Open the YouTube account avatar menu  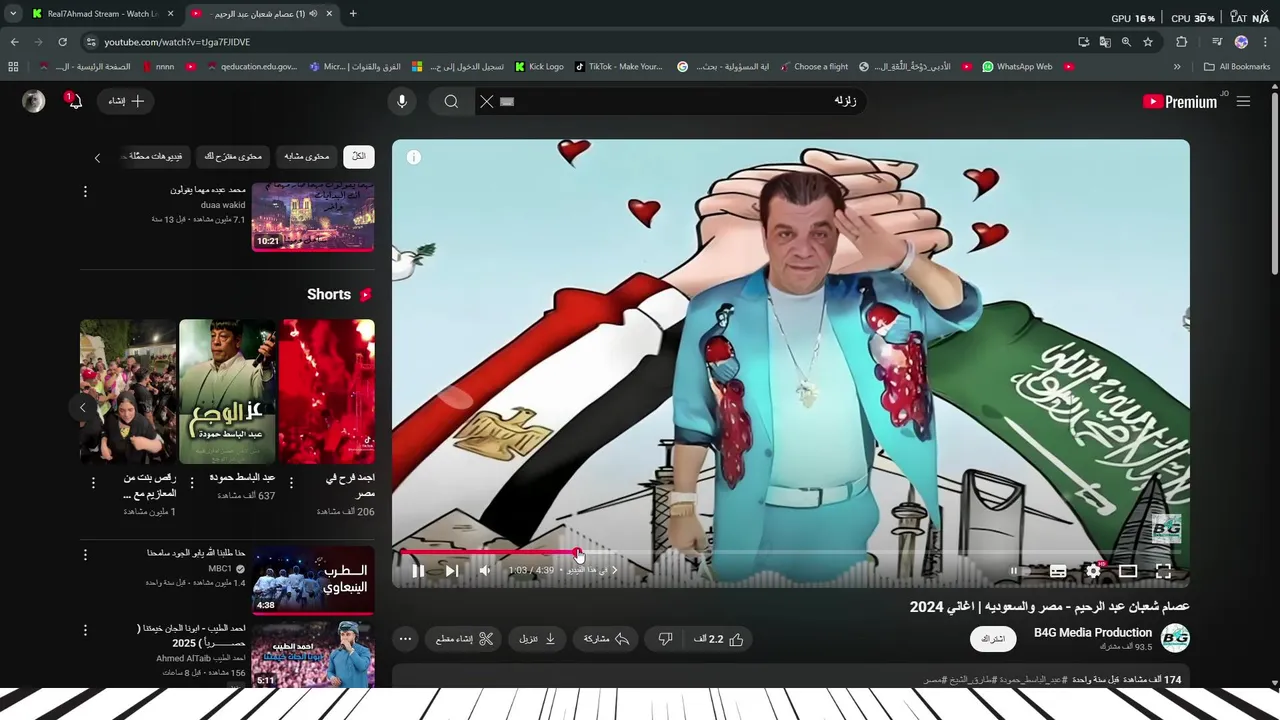34,101
